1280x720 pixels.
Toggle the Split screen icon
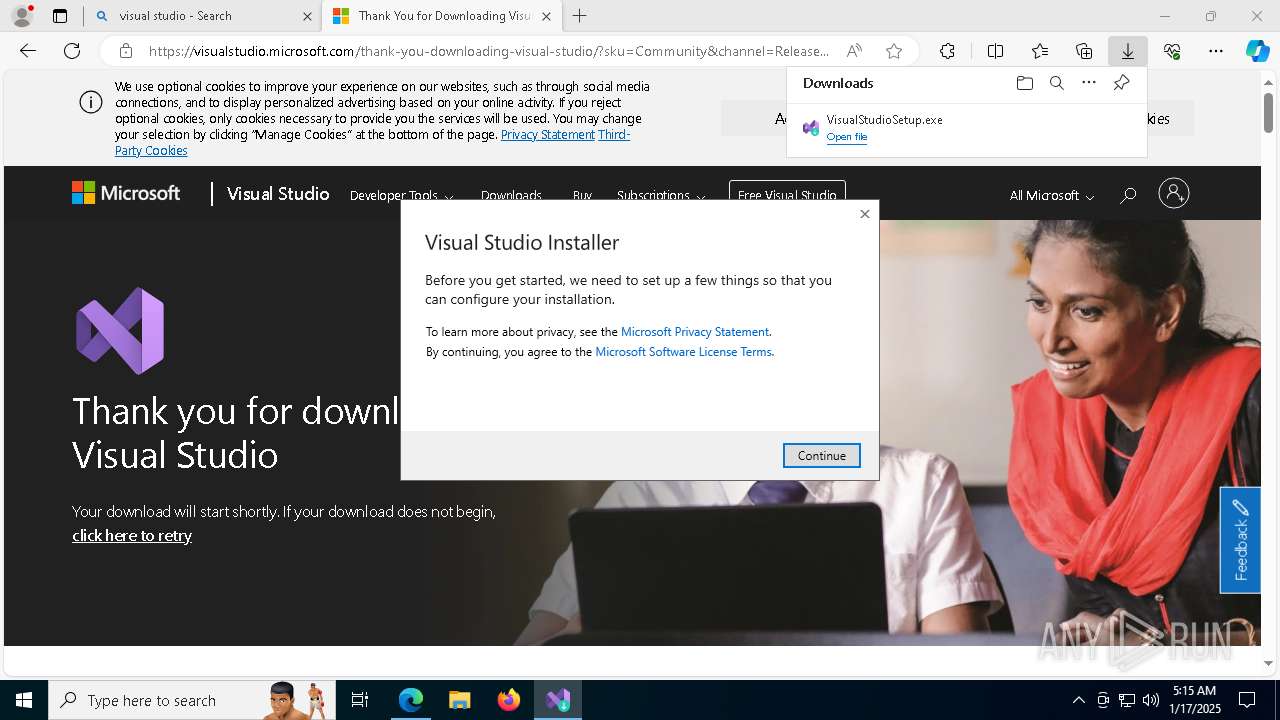click(x=995, y=51)
